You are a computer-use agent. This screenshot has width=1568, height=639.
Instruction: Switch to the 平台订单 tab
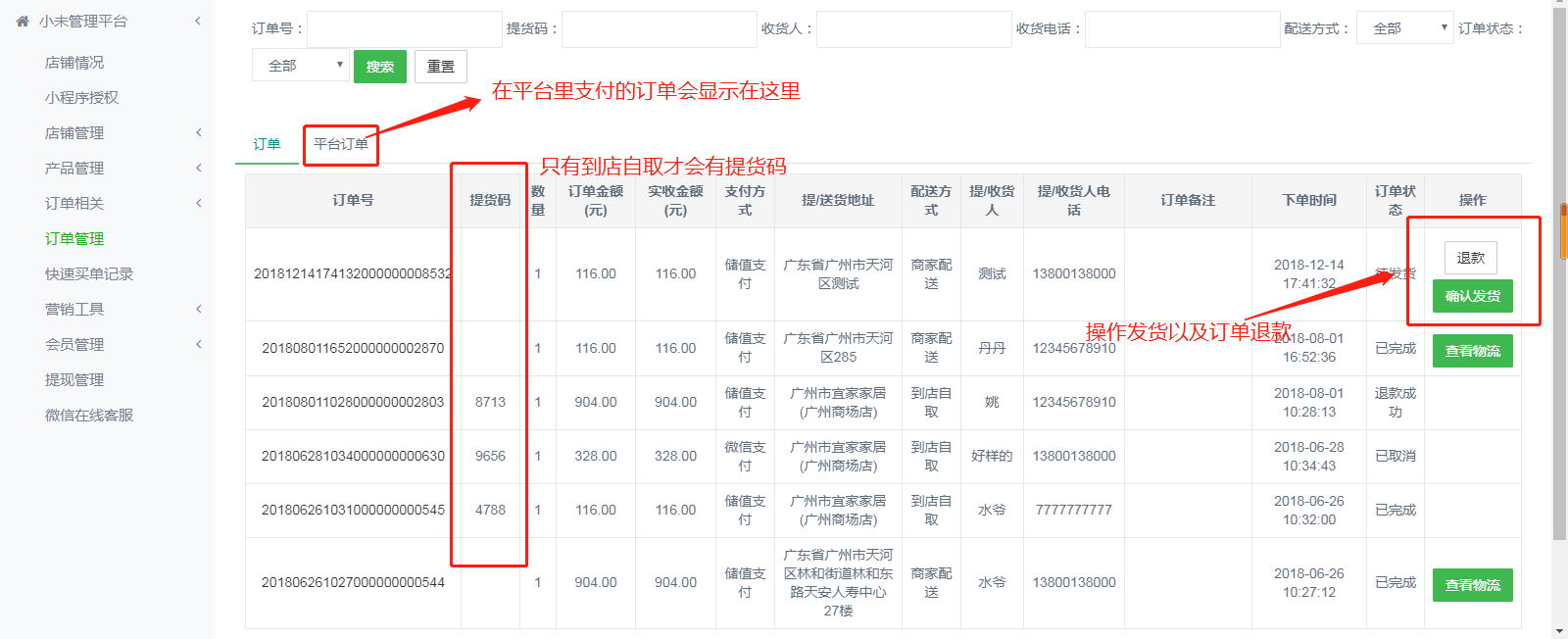pyautogui.click(x=340, y=144)
